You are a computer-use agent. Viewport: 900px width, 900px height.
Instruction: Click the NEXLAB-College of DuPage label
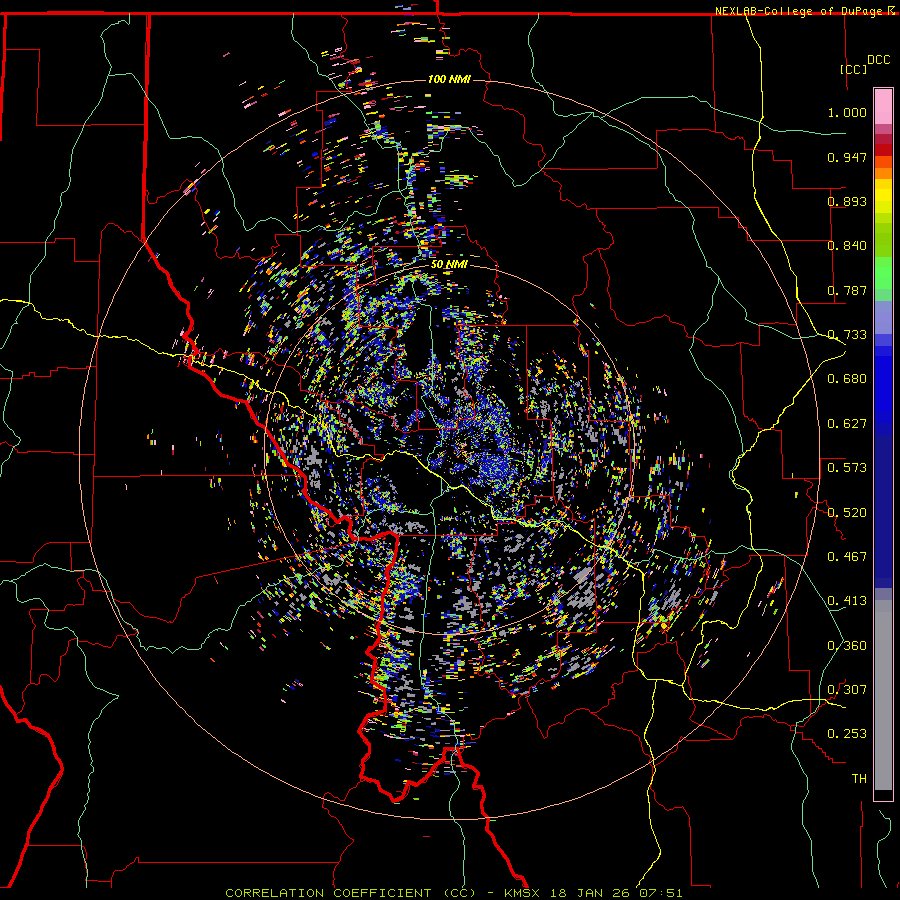(x=799, y=11)
